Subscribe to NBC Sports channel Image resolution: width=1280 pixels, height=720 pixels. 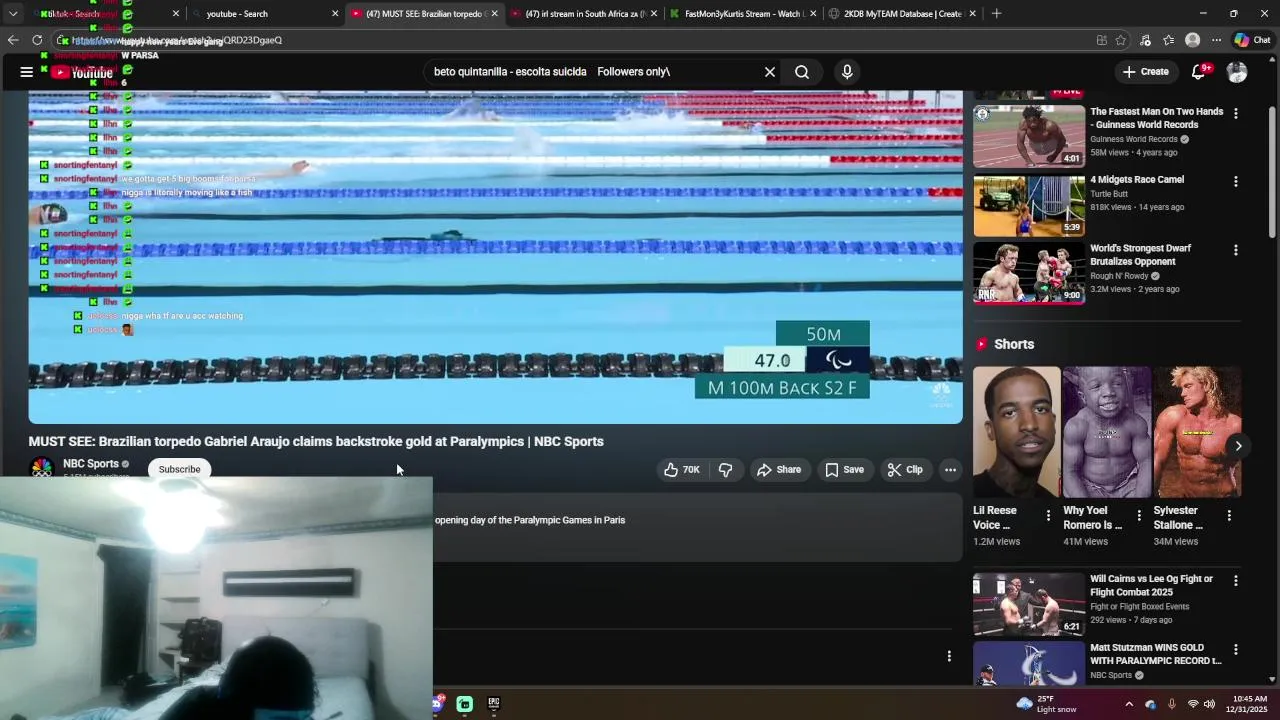[179, 469]
